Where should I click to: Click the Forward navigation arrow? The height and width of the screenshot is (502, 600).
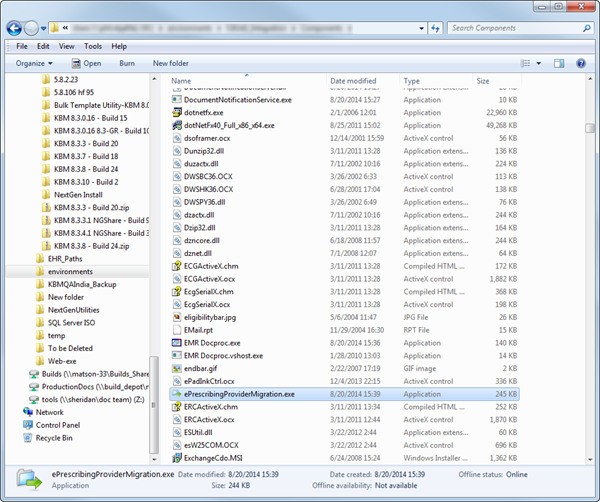31,28
